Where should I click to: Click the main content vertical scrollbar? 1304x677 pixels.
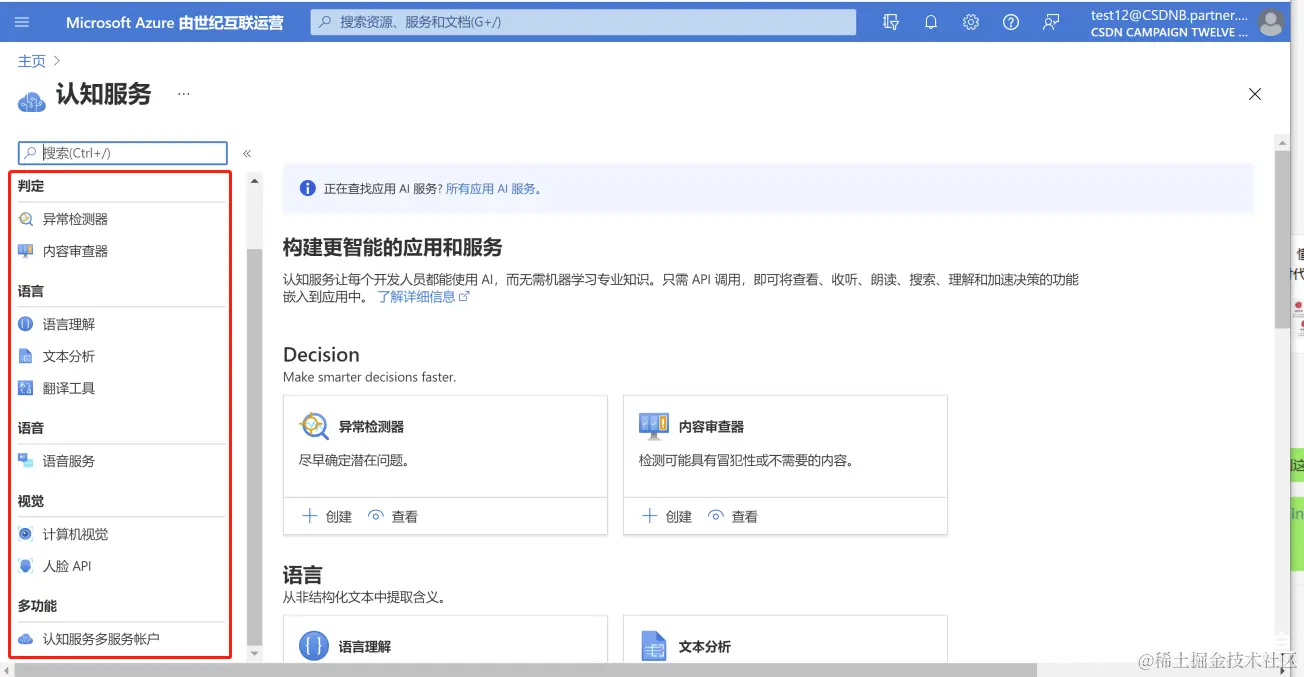pos(1282,240)
